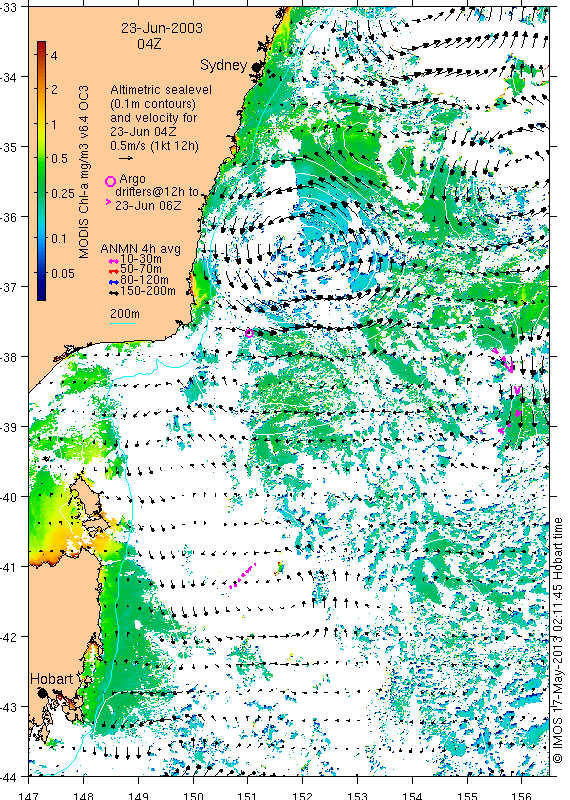570x800 pixels.
Task: Click the -33 latitude axis label
Action: point(9,8)
